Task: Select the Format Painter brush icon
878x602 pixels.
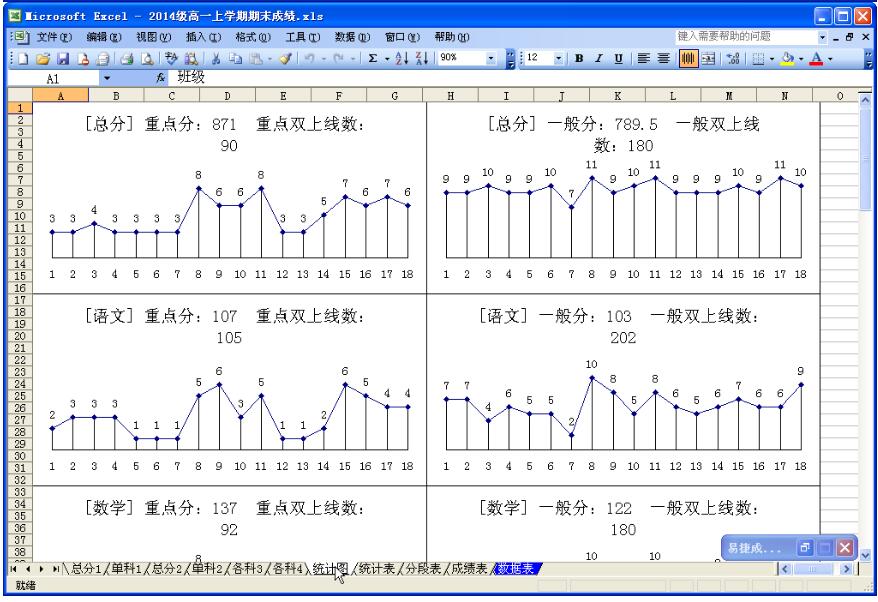Action: [286, 58]
